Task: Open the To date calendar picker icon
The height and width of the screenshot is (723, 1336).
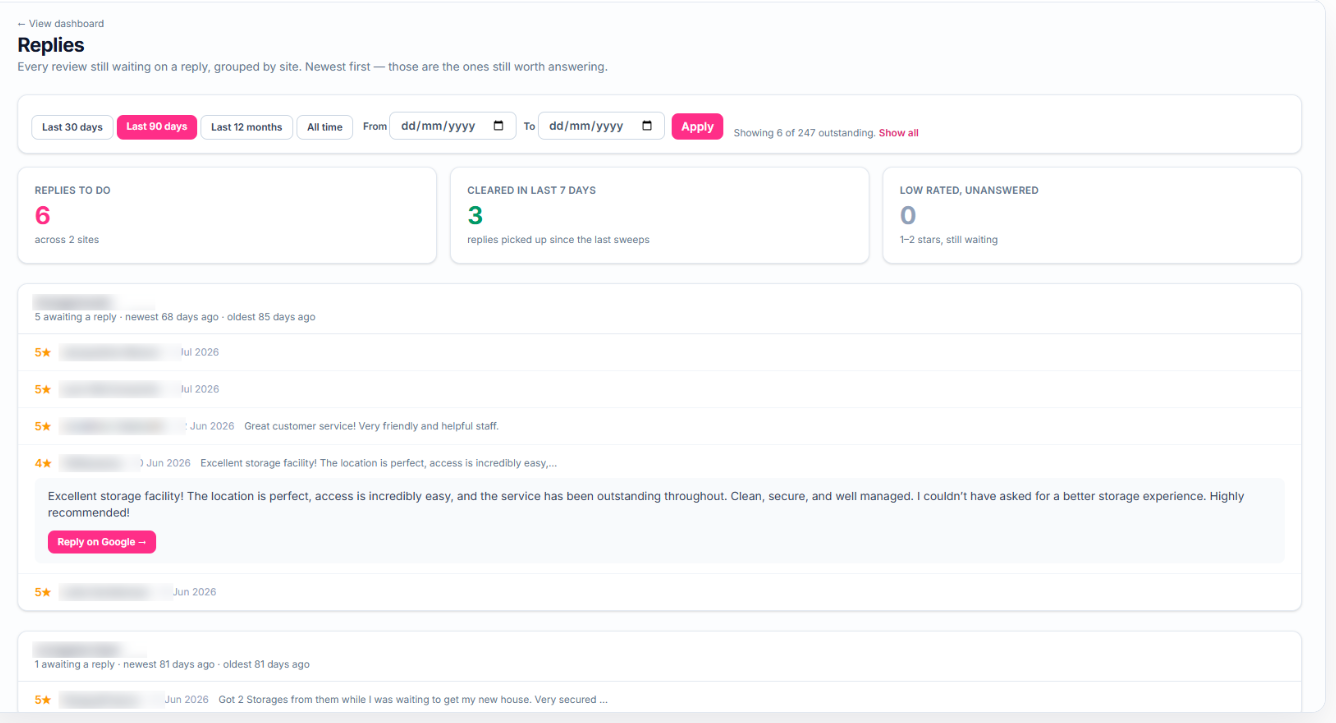Action: coord(647,126)
